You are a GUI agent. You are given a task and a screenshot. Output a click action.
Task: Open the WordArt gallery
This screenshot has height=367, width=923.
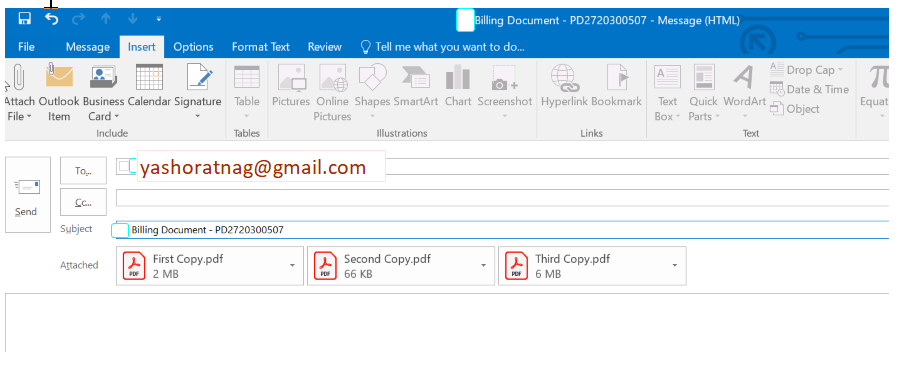(x=745, y=92)
